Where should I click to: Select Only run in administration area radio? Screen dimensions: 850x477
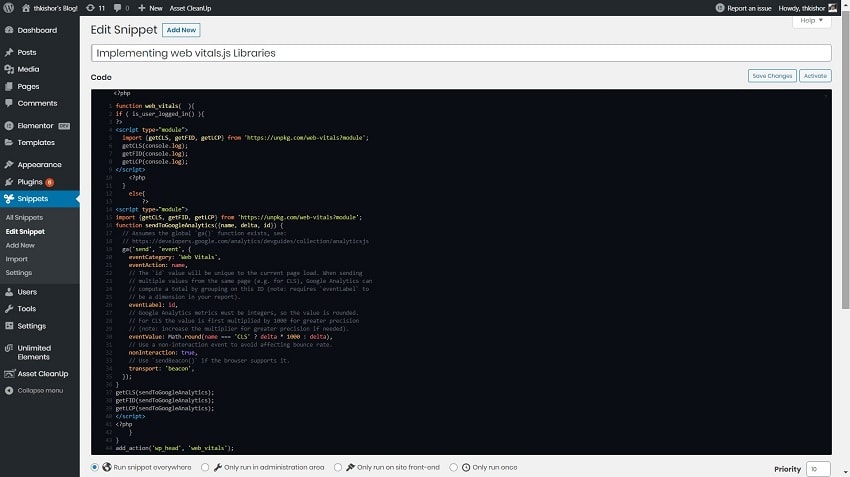click(205, 467)
